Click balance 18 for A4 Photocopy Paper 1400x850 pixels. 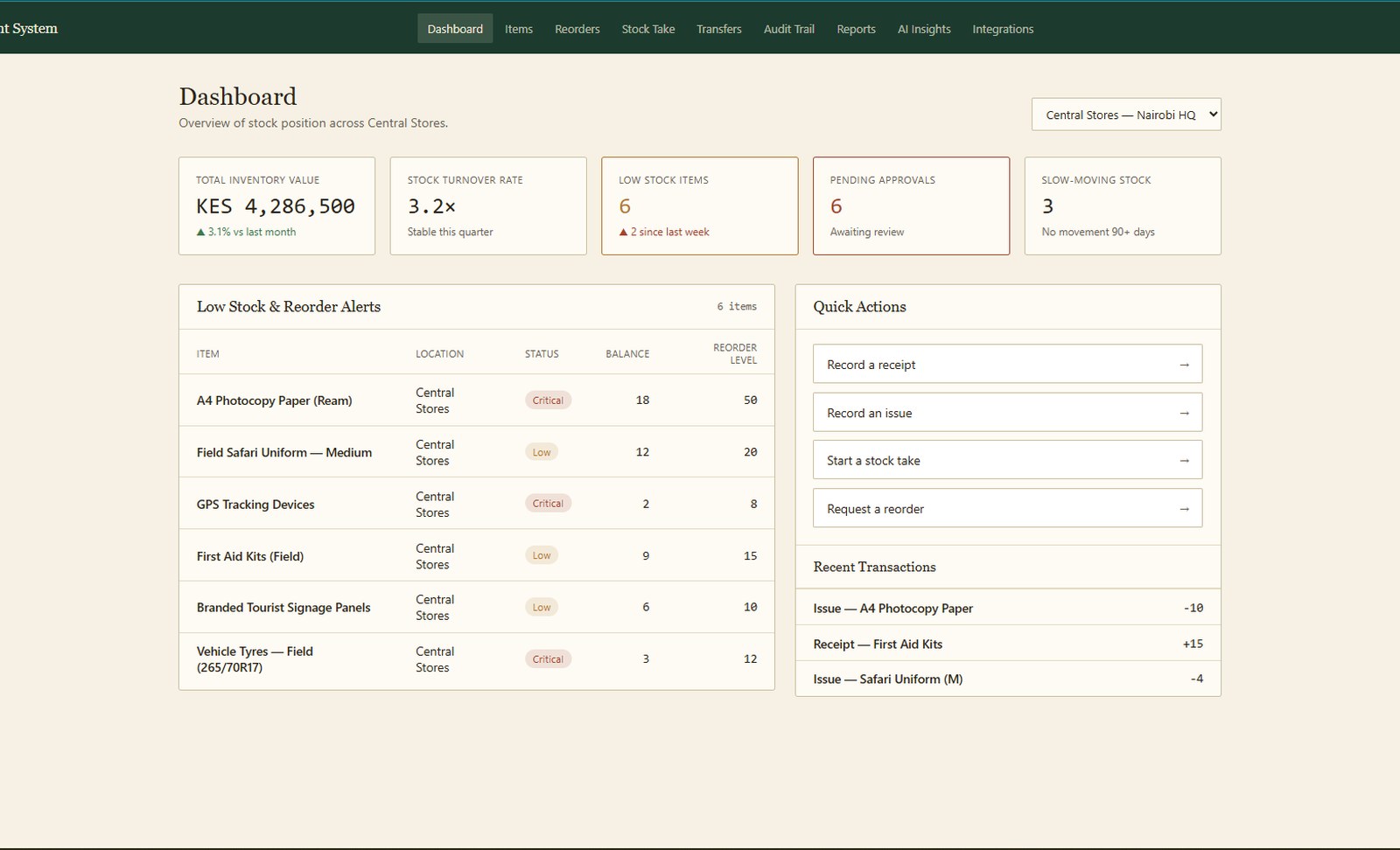642,401
